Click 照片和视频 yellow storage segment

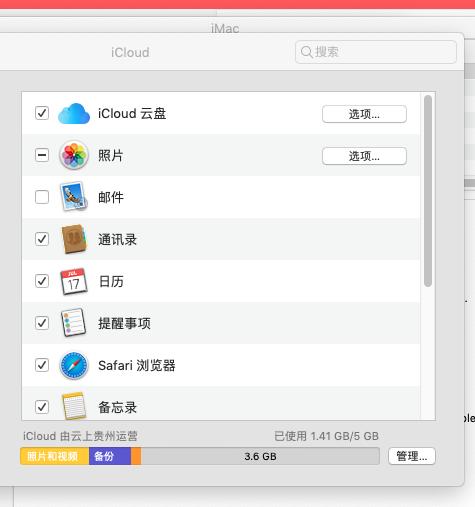coord(55,456)
